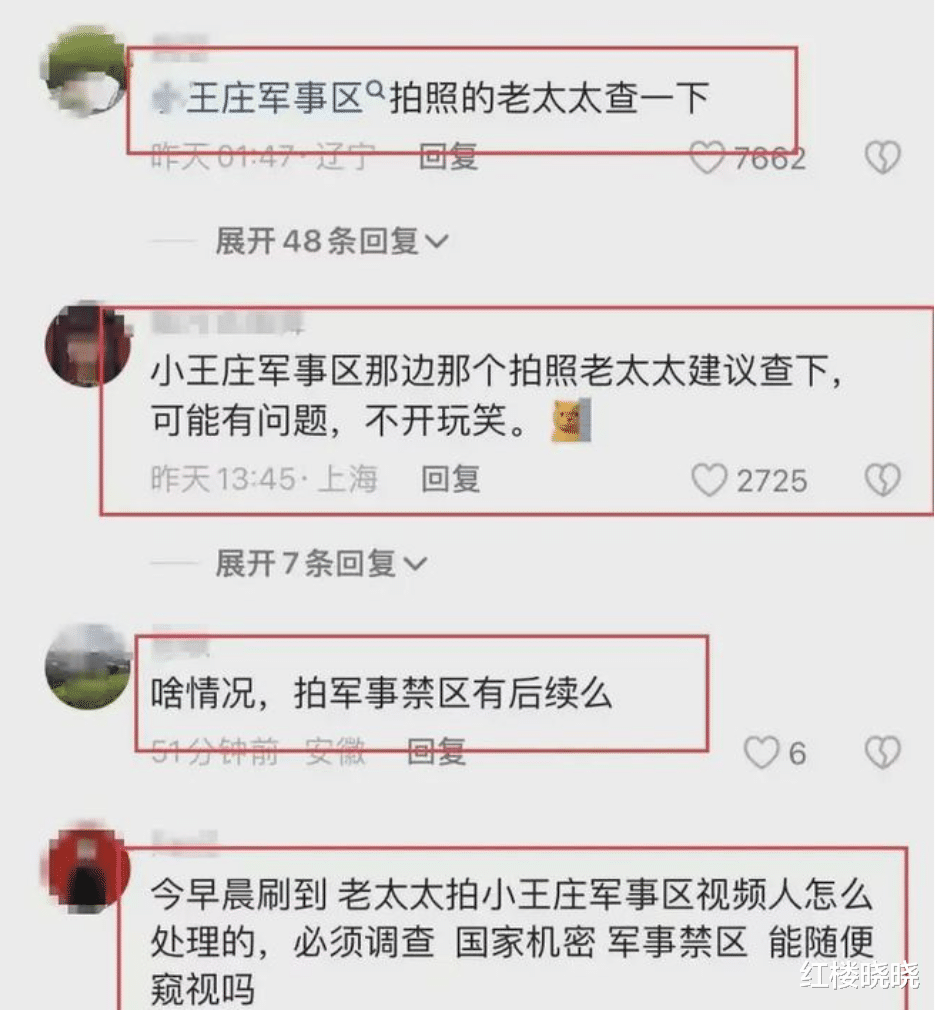This screenshot has width=935, height=1010.
Task: Dislike the Shanghai comment via broken heart
Action: (x=882, y=481)
